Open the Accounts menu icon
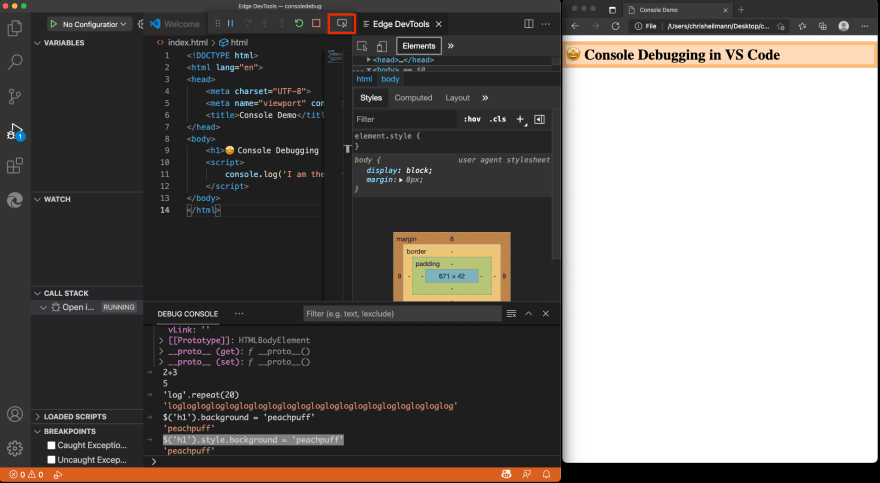The image size is (880, 483). (x=15, y=414)
